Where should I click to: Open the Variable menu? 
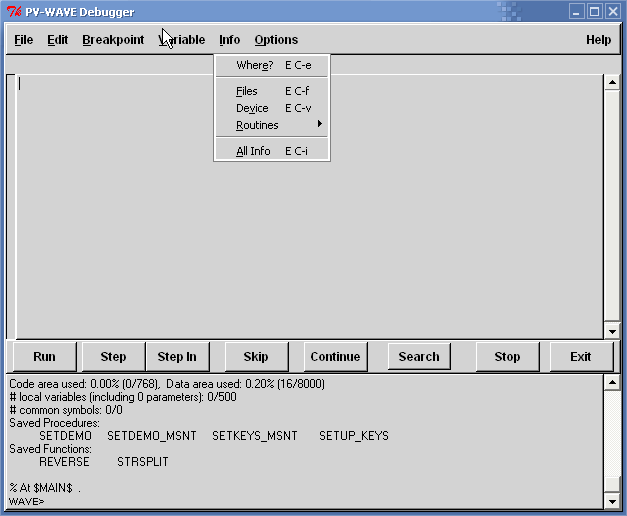pos(182,40)
